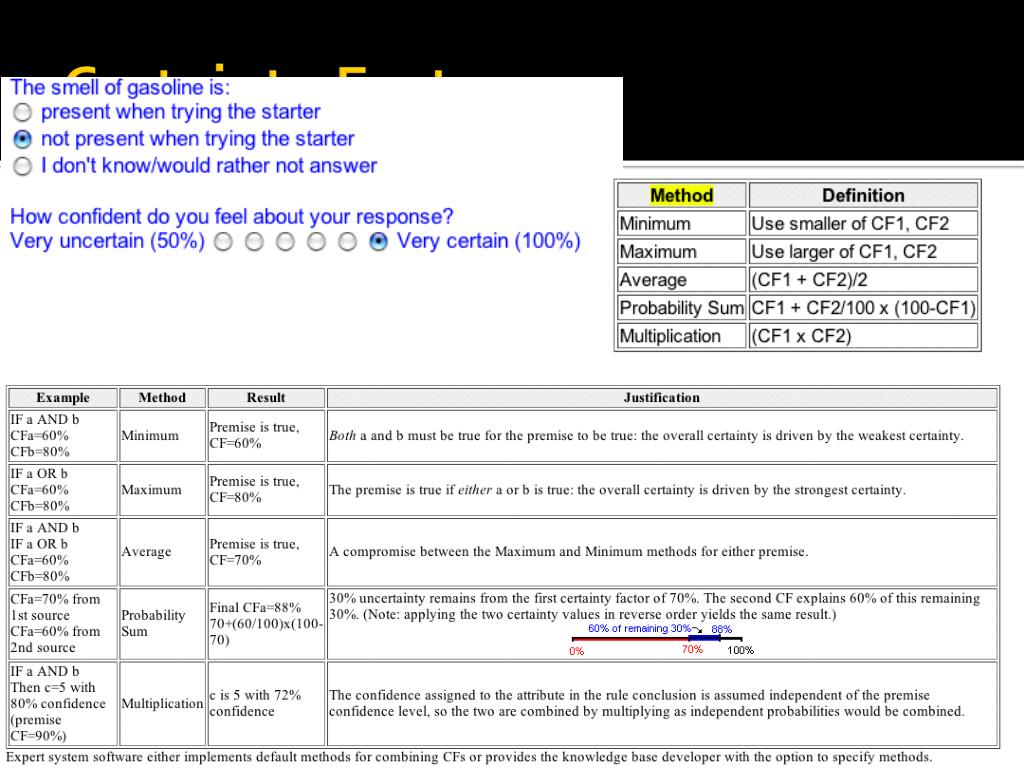
Task: Click the 'IF a OR b CFa=60% CFb=80%' example cell
Action: click(63, 490)
